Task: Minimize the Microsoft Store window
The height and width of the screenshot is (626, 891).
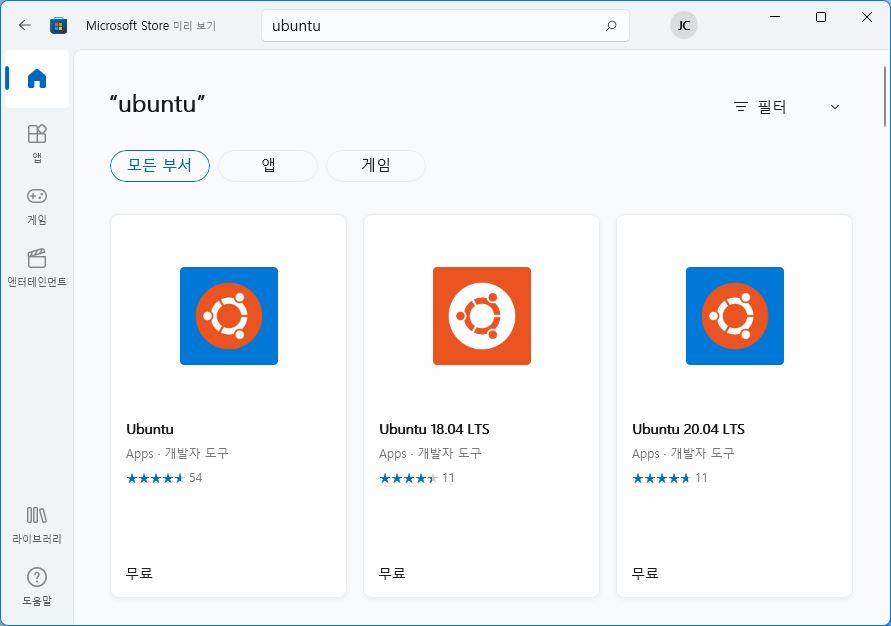Action: [775, 17]
